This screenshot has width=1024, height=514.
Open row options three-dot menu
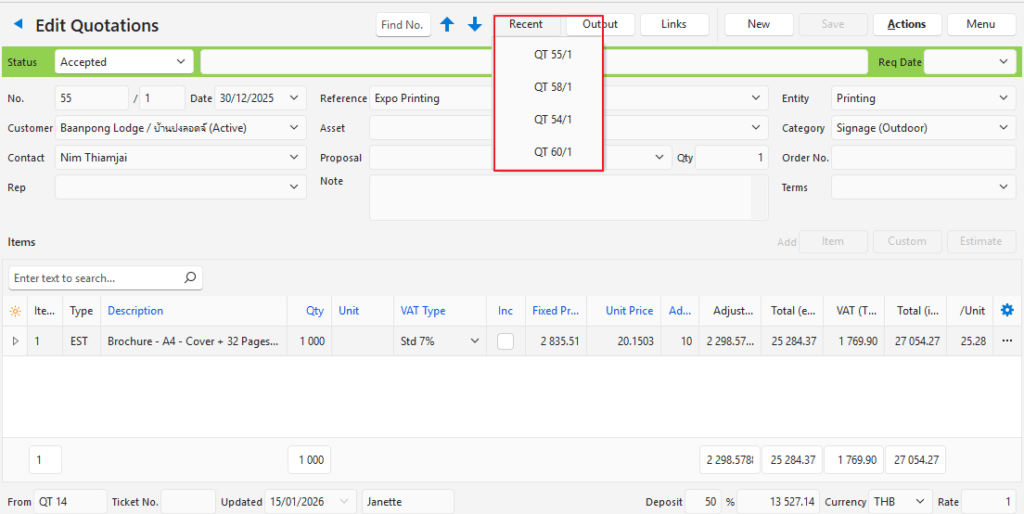tap(1007, 341)
